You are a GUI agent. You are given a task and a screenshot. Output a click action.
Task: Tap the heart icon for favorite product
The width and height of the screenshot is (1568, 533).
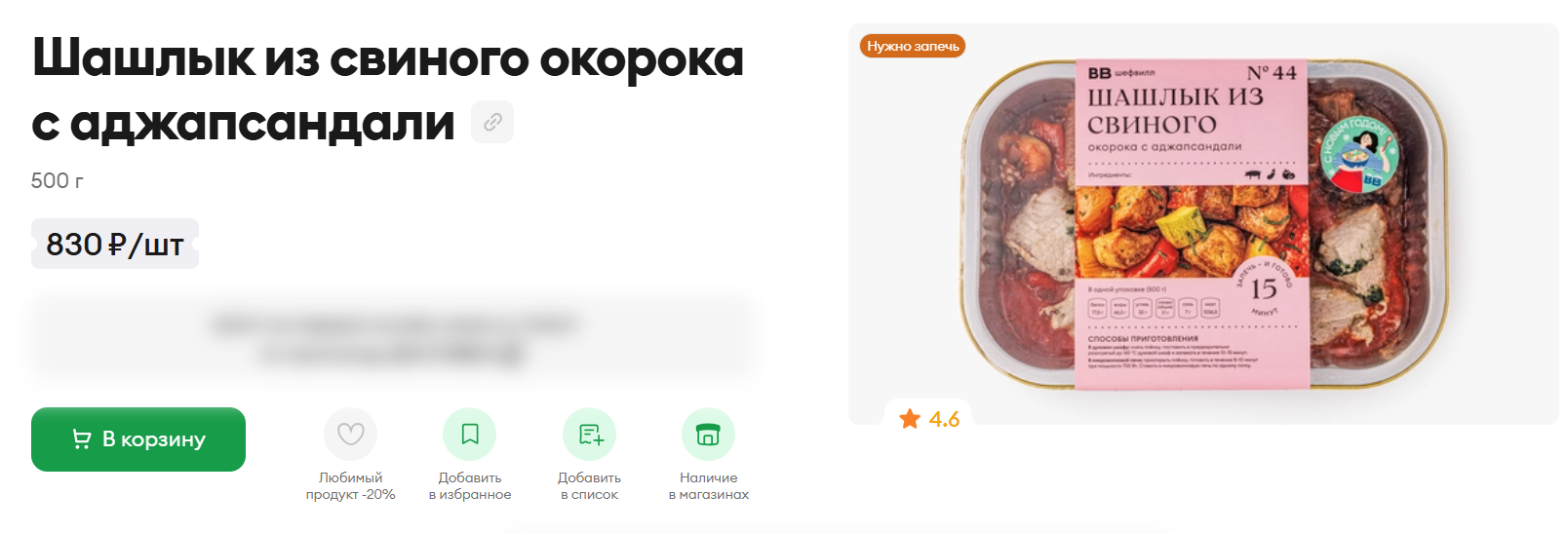351,434
